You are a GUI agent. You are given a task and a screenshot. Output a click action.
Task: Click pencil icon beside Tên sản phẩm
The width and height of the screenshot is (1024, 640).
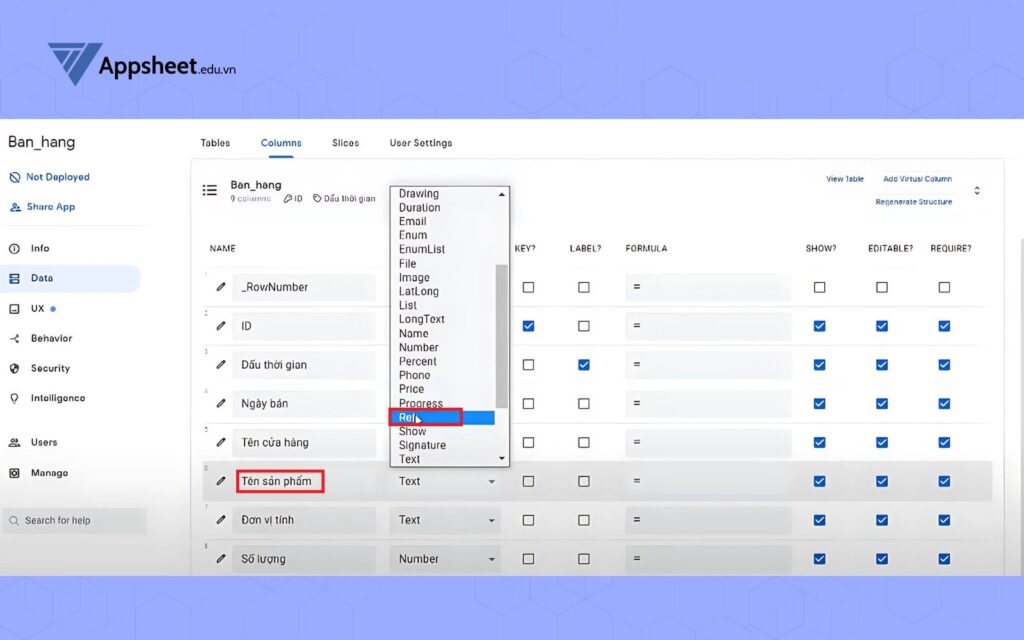(x=221, y=481)
